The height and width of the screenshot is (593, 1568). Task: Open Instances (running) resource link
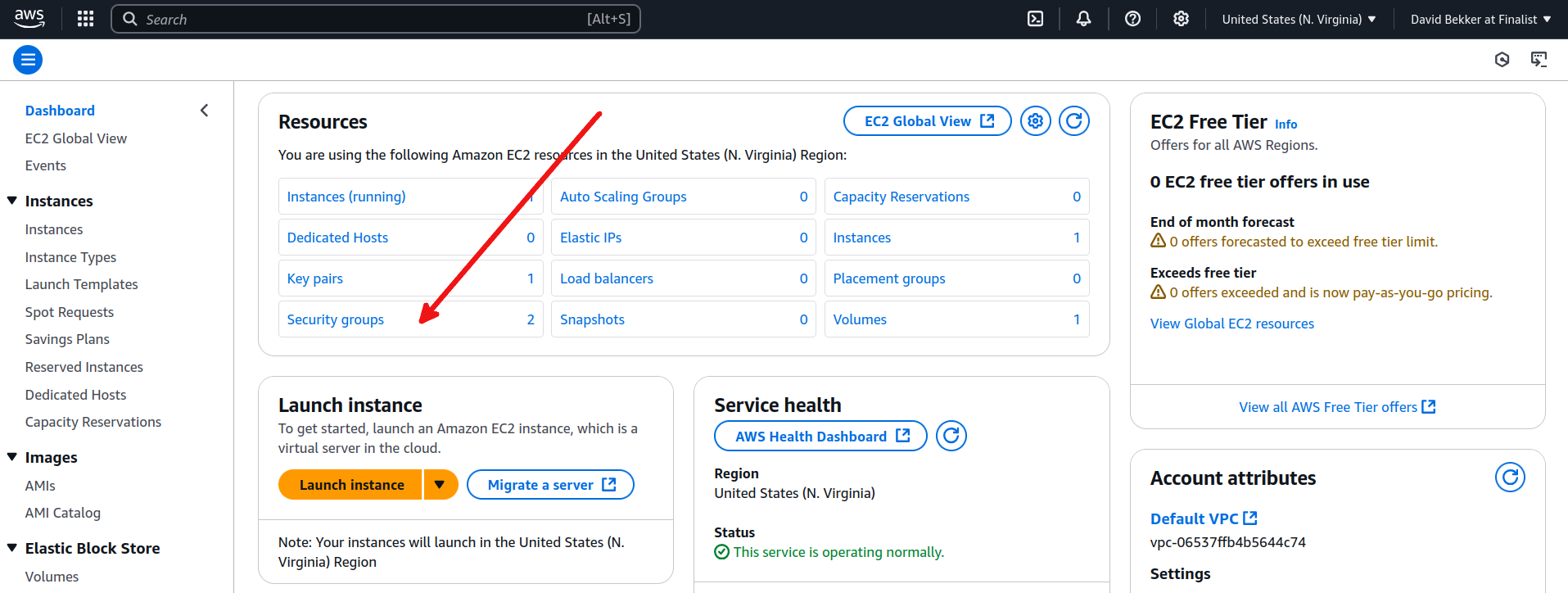[346, 197]
